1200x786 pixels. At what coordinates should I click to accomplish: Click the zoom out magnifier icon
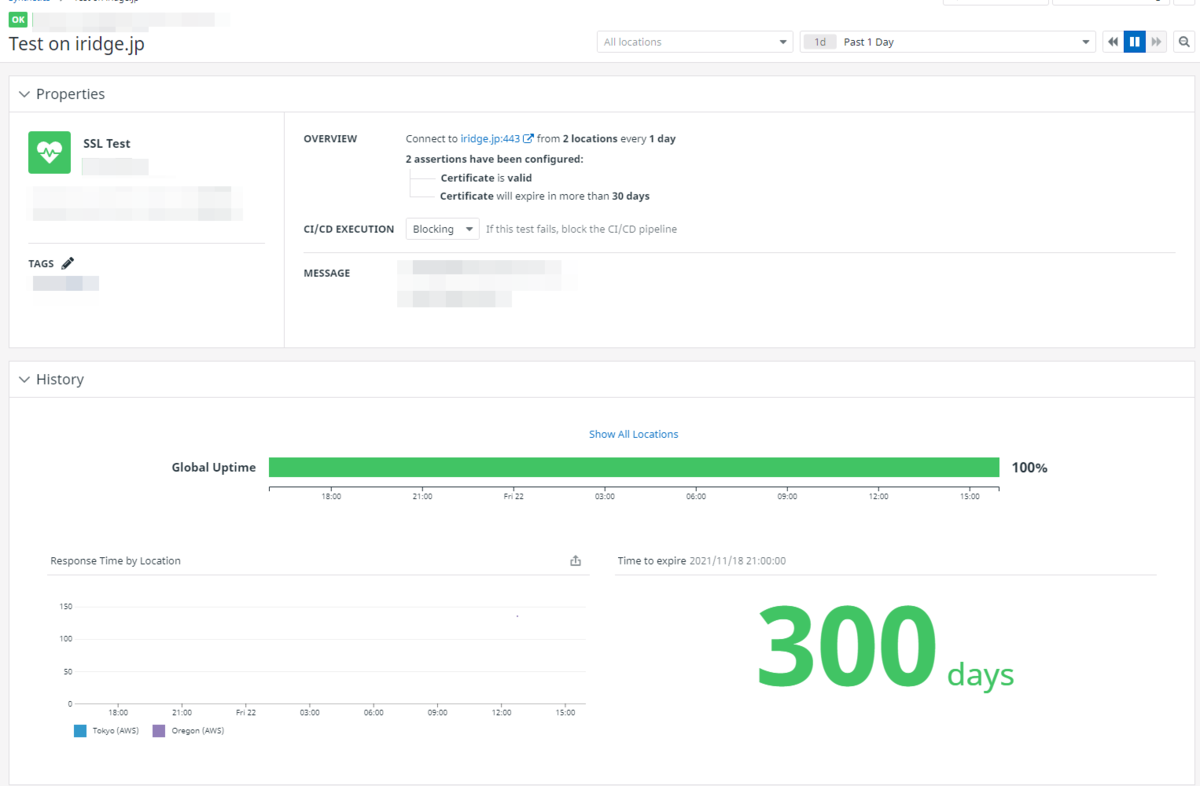click(x=1184, y=42)
